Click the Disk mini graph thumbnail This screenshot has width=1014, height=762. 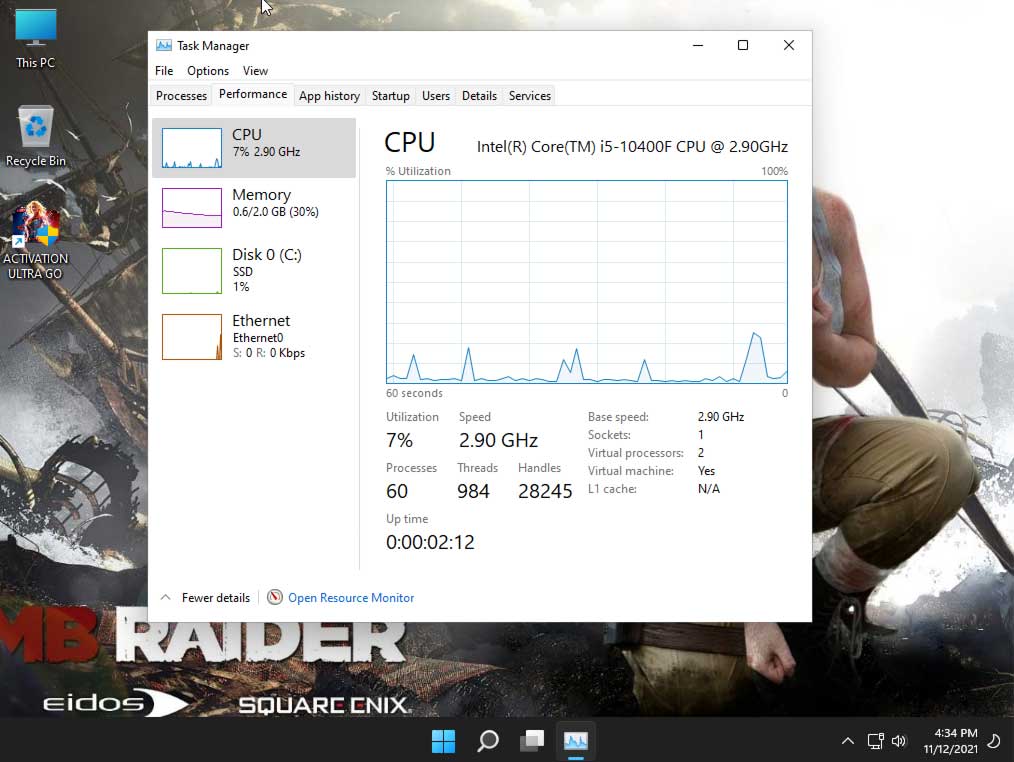[x=191, y=270]
